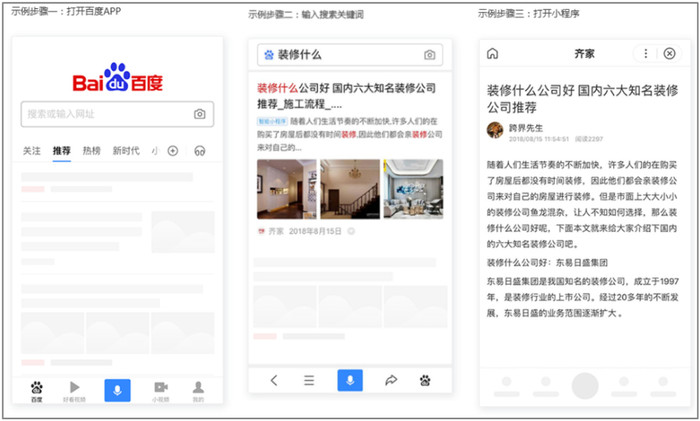Viewport: 700px width, 421px height.
Task: Click the article heading 装修什么公司好 国内六大知名装修公司推荐
Action: pos(583,99)
